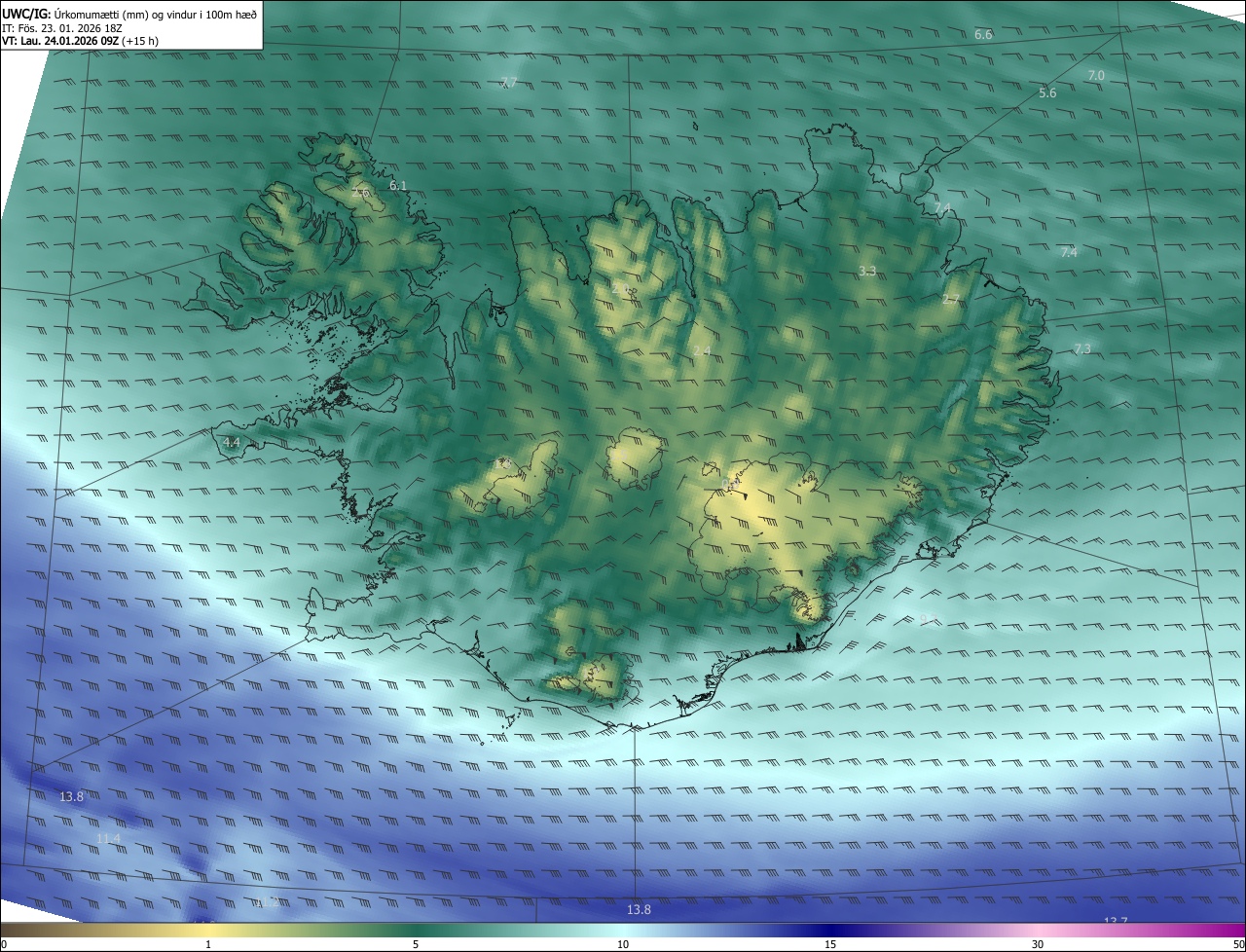Click the 7.3 value label
1246x952 pixels.
click(x=1082, y=348)
